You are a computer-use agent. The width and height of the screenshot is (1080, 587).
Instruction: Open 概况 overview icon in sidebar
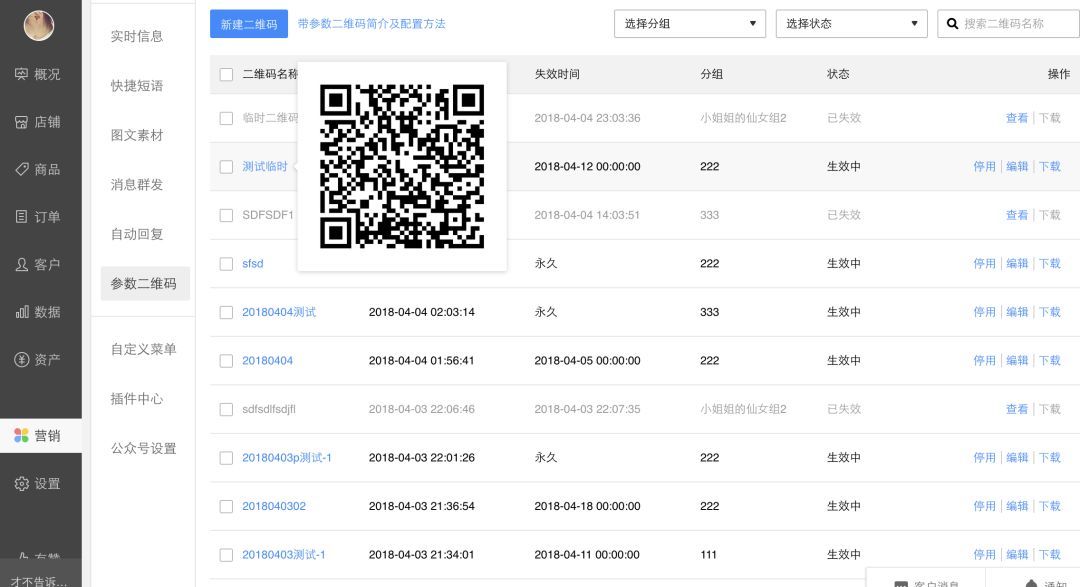tap(21, 74)
